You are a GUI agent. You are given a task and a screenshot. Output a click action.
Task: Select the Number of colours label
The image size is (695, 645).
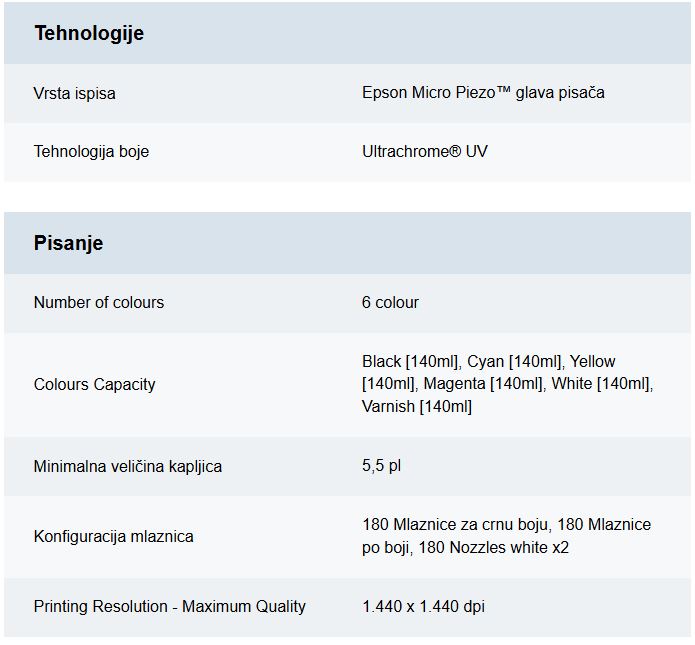click(x=99, y=302)
